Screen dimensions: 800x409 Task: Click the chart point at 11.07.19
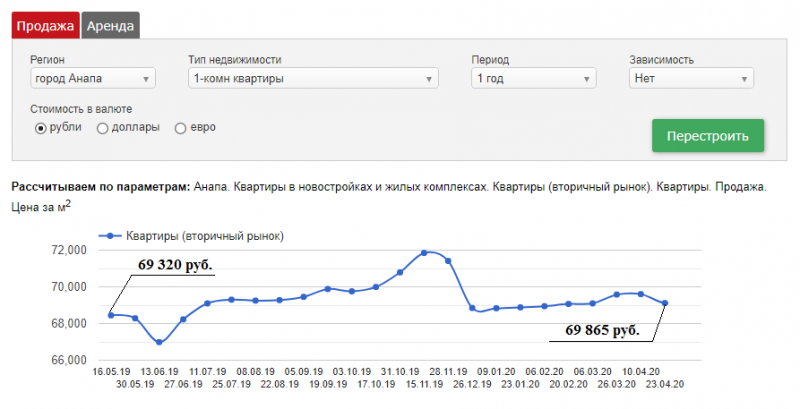[x=207, y=303]
